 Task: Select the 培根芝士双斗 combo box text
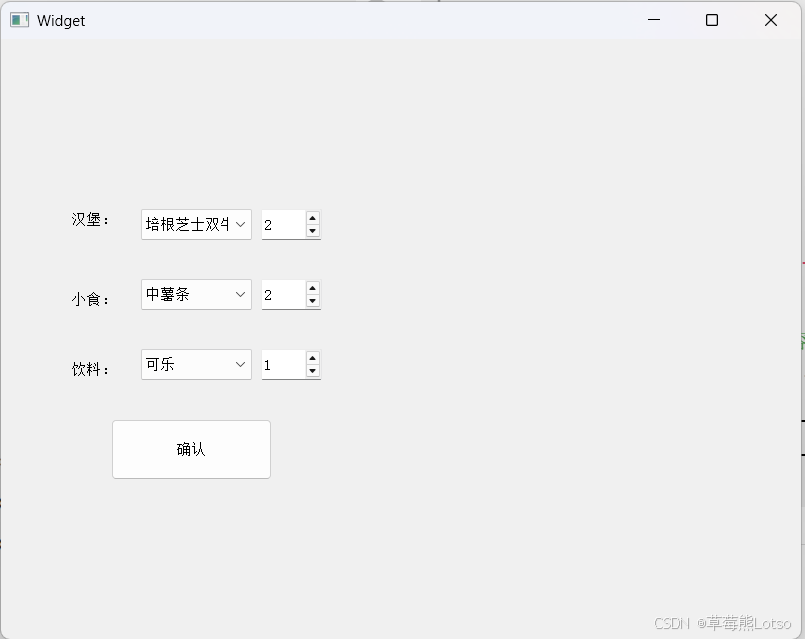point(185,224)
